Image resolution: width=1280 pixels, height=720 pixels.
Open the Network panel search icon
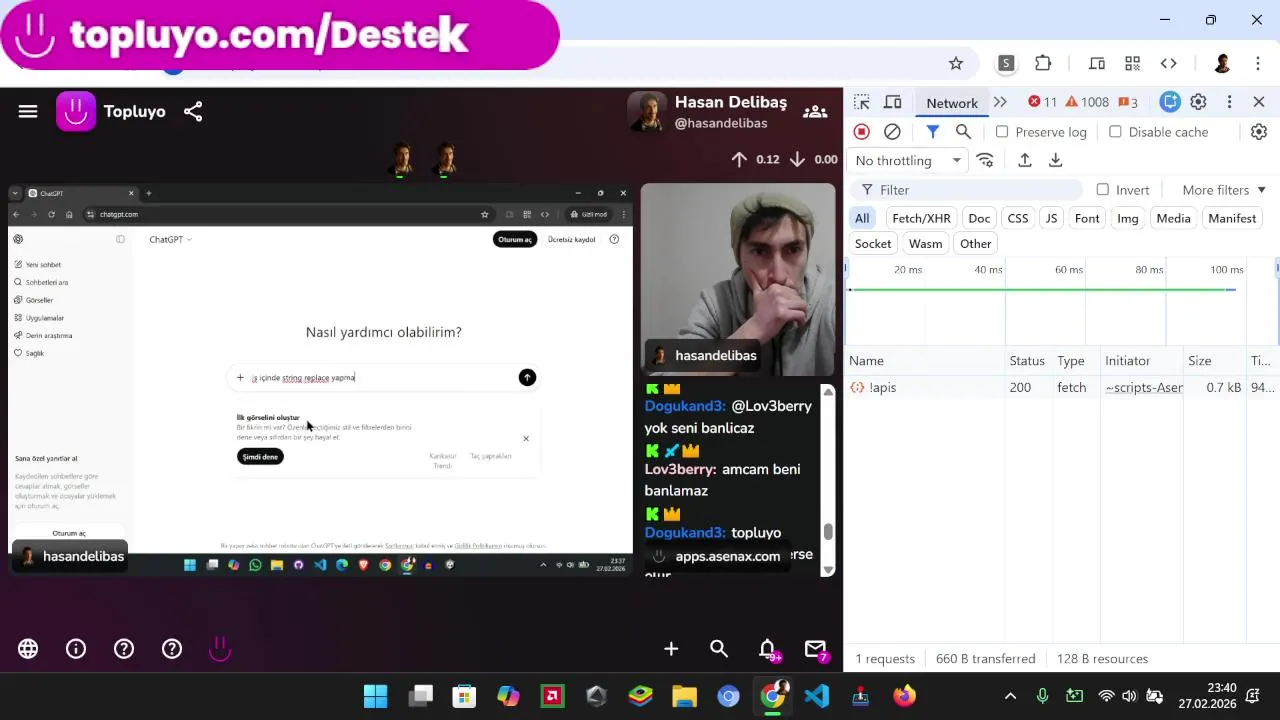pos(963,132)
